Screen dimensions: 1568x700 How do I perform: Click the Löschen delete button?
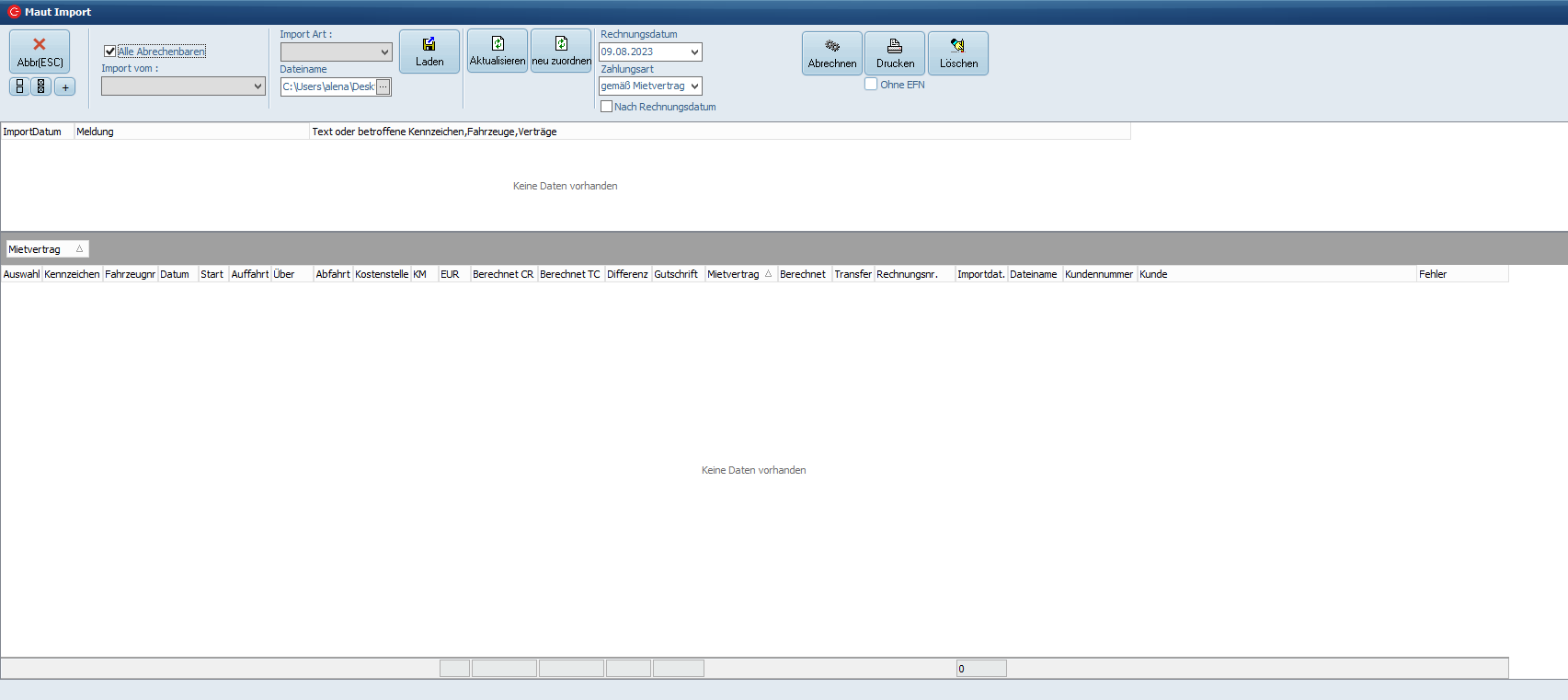[958, 53]
